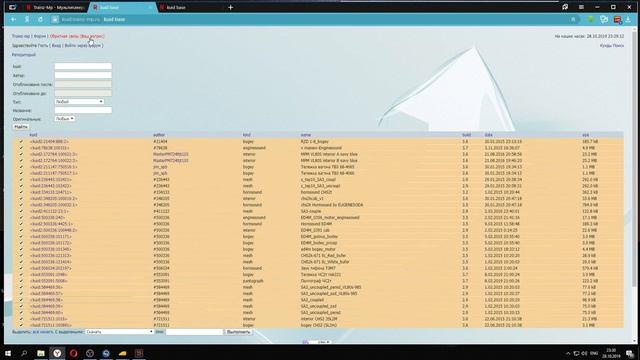Open the Тип dropdown set to Любой
Viewport: 640px width, 360px height.
click(x=79, y=102)
